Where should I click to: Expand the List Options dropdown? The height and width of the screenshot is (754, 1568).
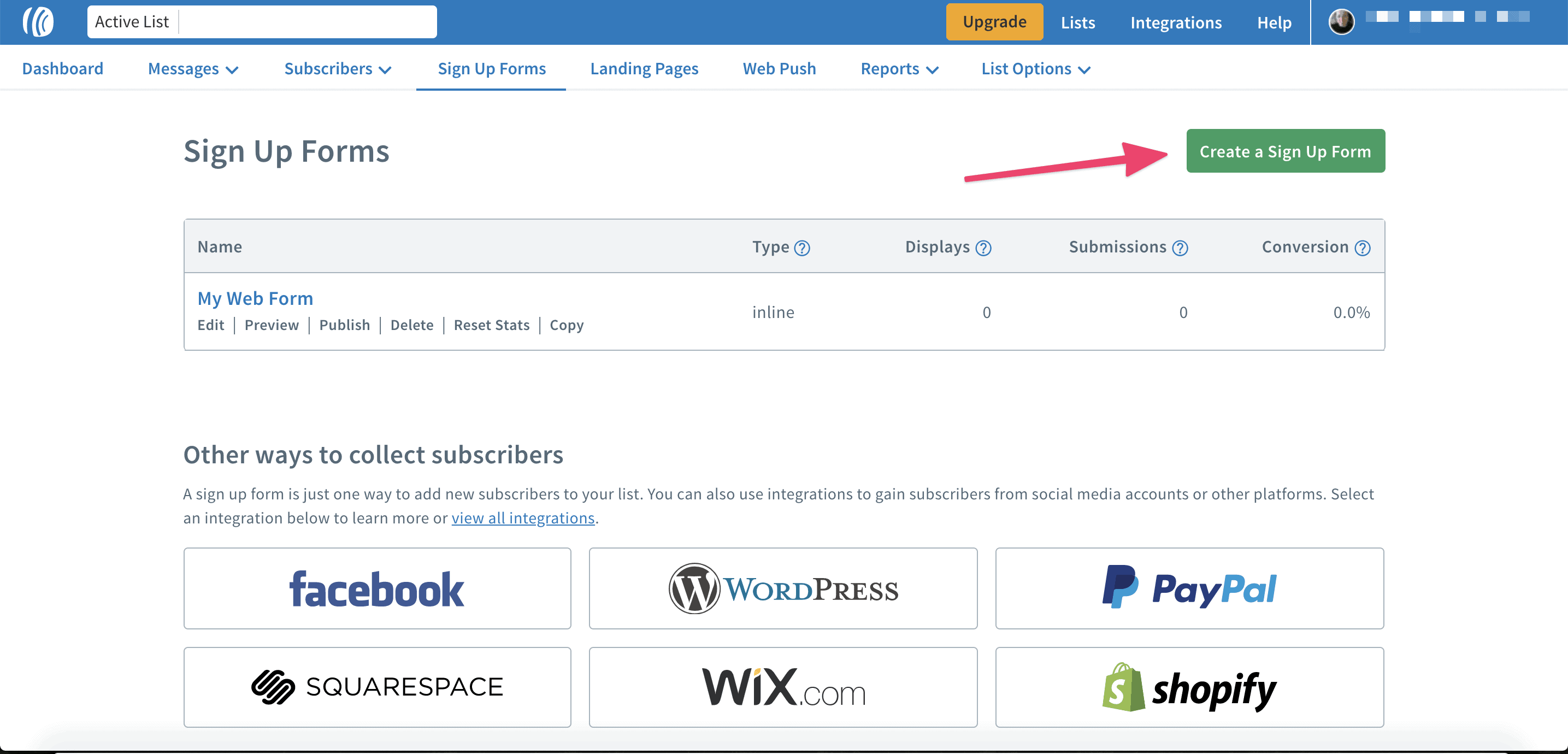click(x=1036, y=69)
